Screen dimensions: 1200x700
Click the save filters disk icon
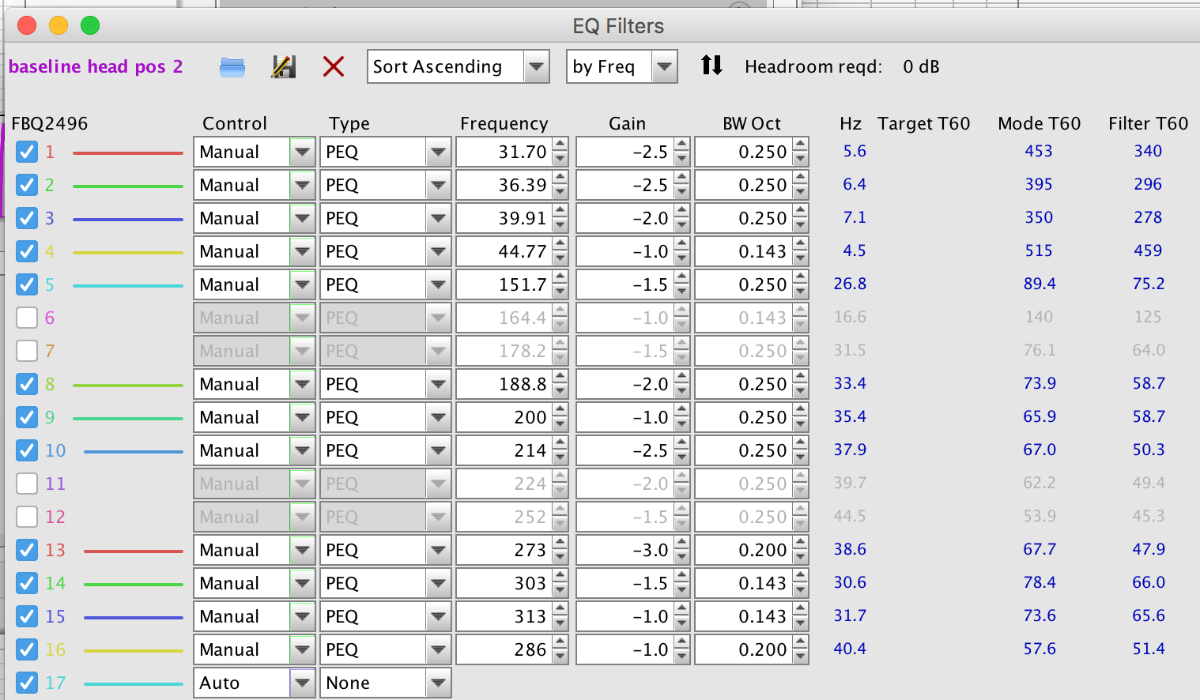tap(283, 67)
